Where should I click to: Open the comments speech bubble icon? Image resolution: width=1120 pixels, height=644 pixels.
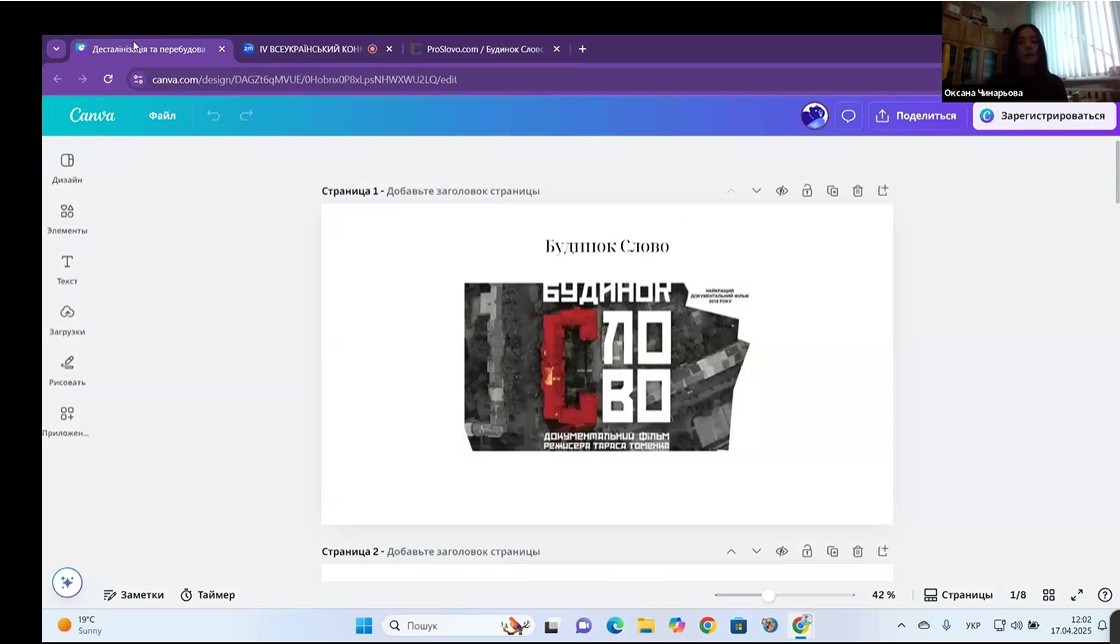[849, 116]
